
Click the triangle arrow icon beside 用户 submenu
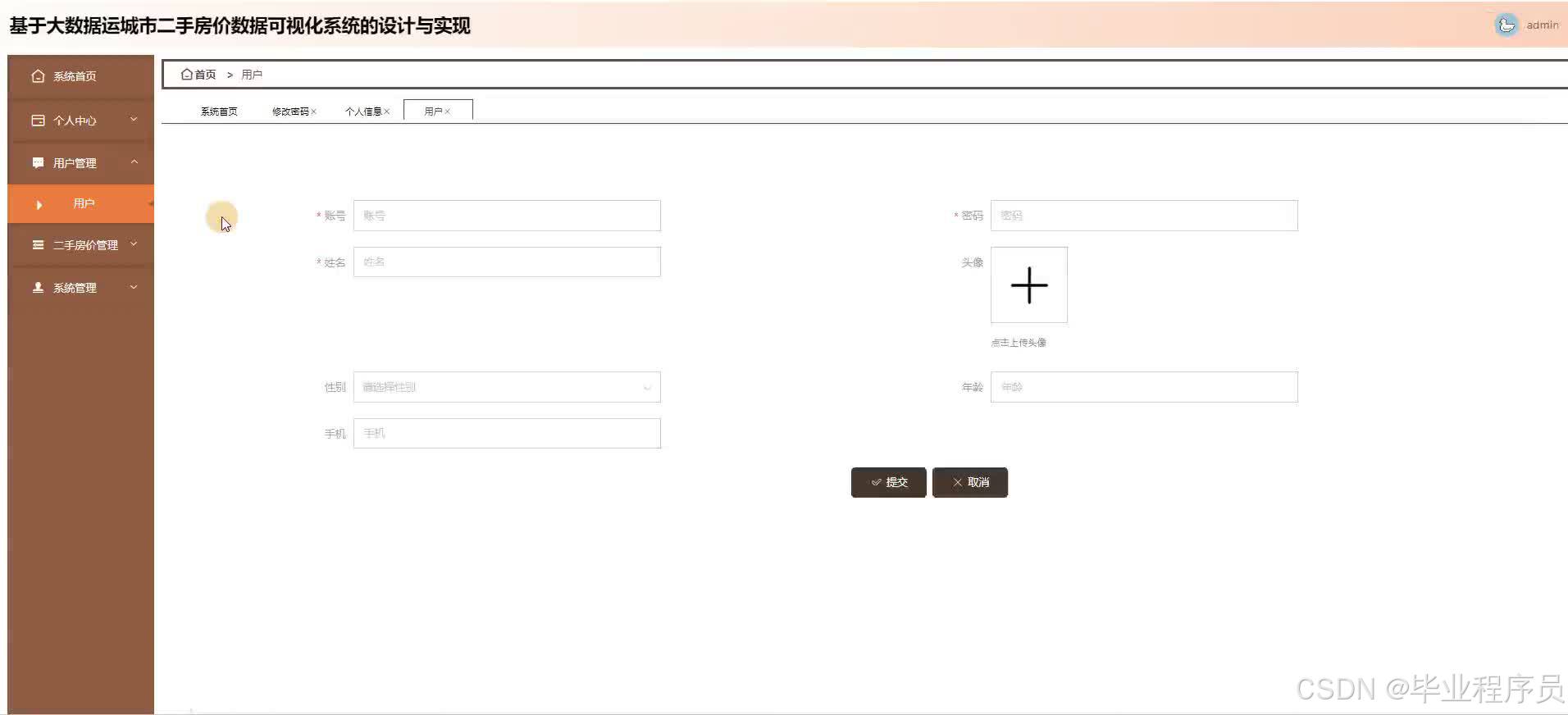pos(39,205)
